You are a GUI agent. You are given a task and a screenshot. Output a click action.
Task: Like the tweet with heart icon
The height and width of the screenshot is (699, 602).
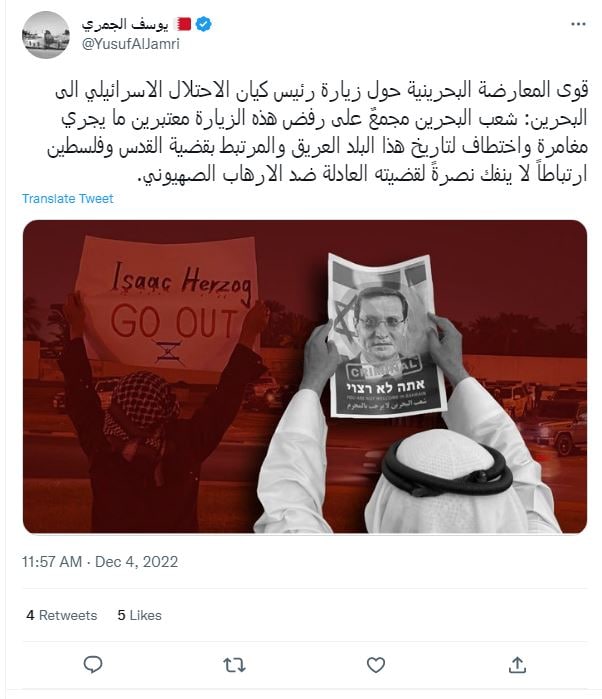(x=375, y=665)
